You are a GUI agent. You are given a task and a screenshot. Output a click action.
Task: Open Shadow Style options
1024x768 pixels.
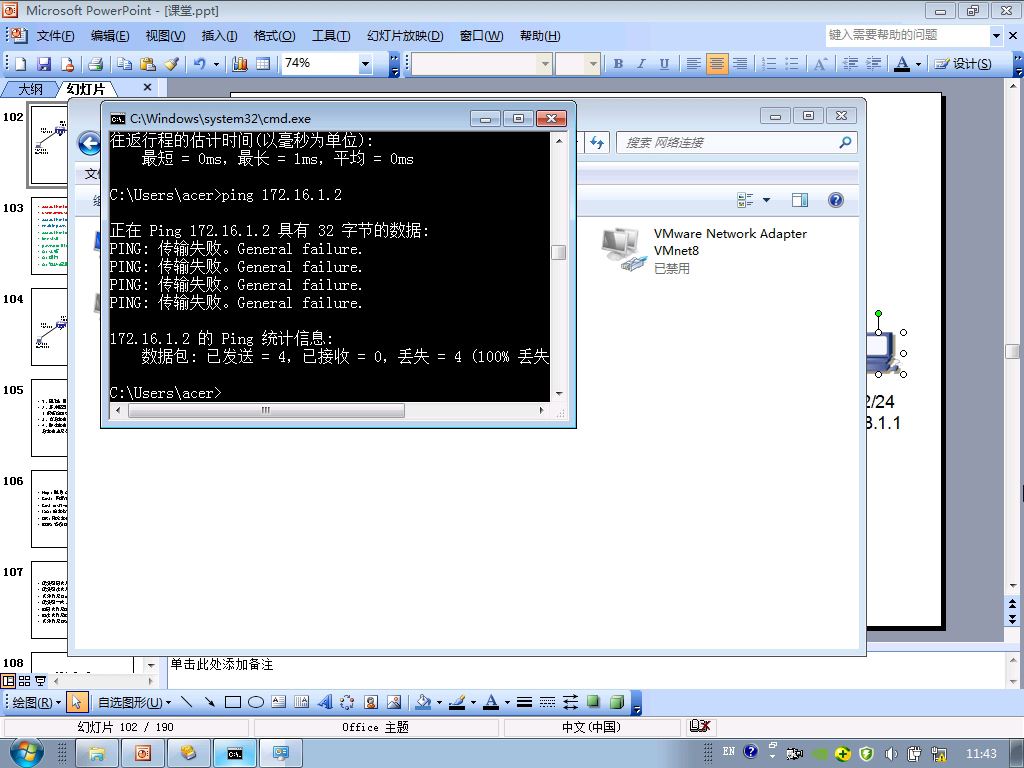click(593, 702)
